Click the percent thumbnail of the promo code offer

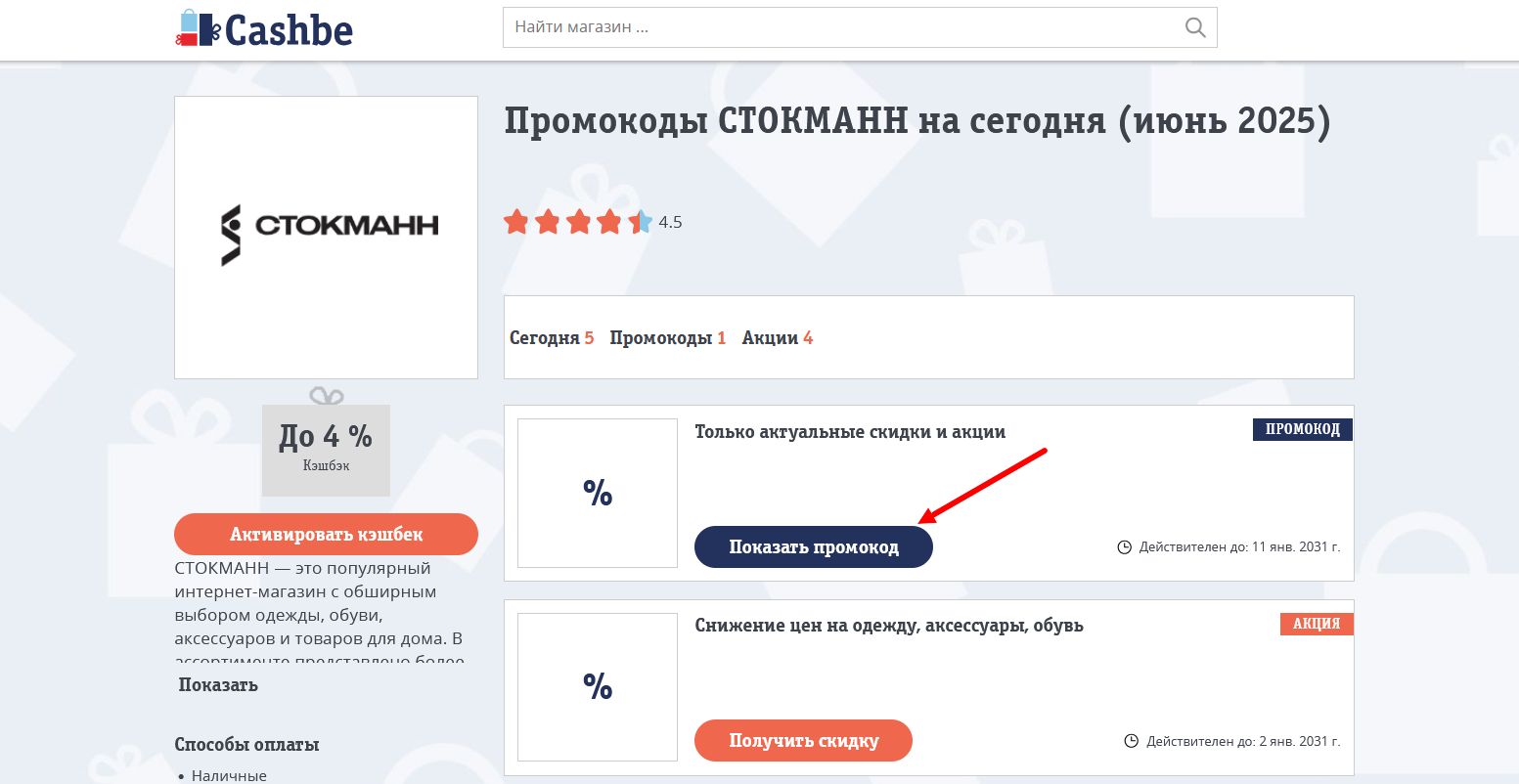(x=598, y=493)
